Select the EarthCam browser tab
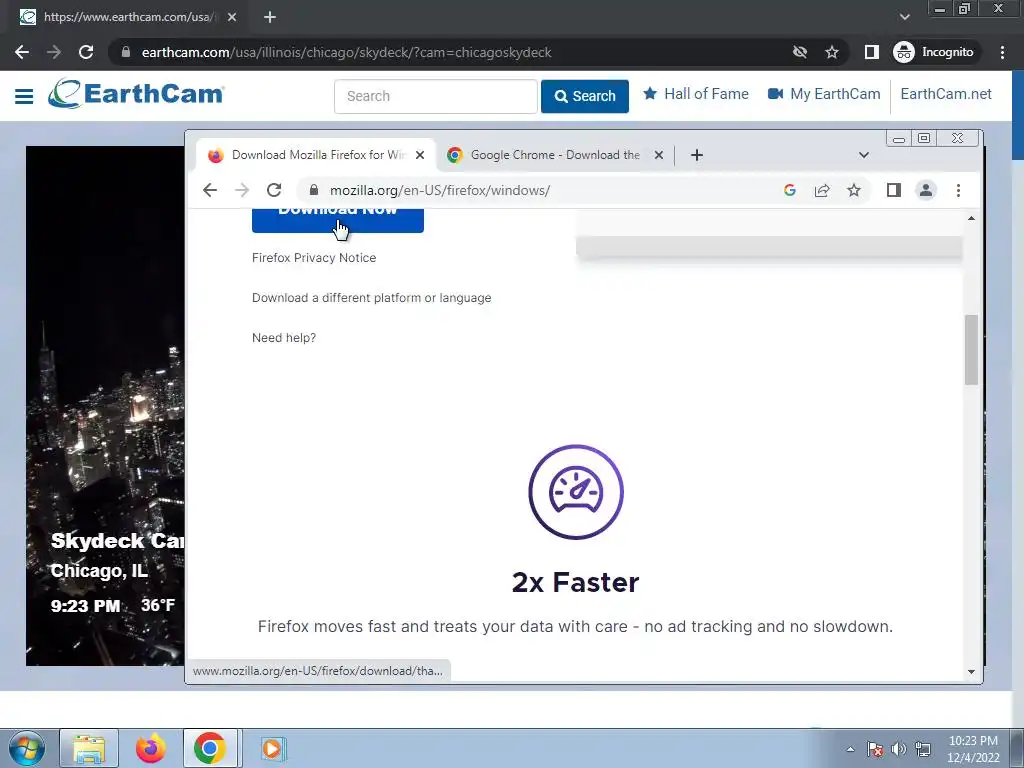This screenshot has height=768, width=1024. pos(127,17)
